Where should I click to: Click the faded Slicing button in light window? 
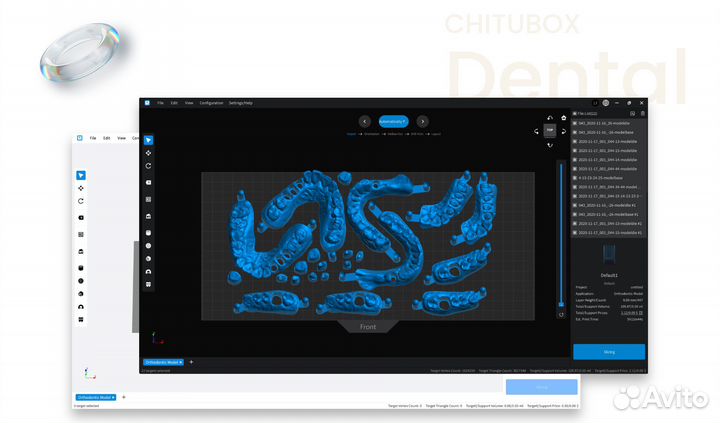tap(542, 387)
